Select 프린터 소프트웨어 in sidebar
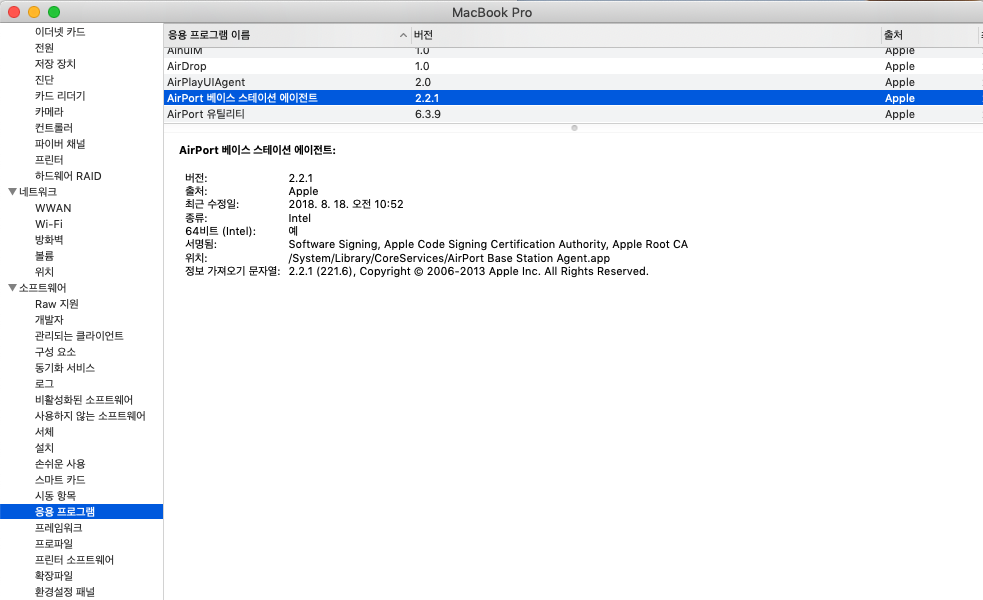This screenshot has height=600, width=983. [74, 560]
